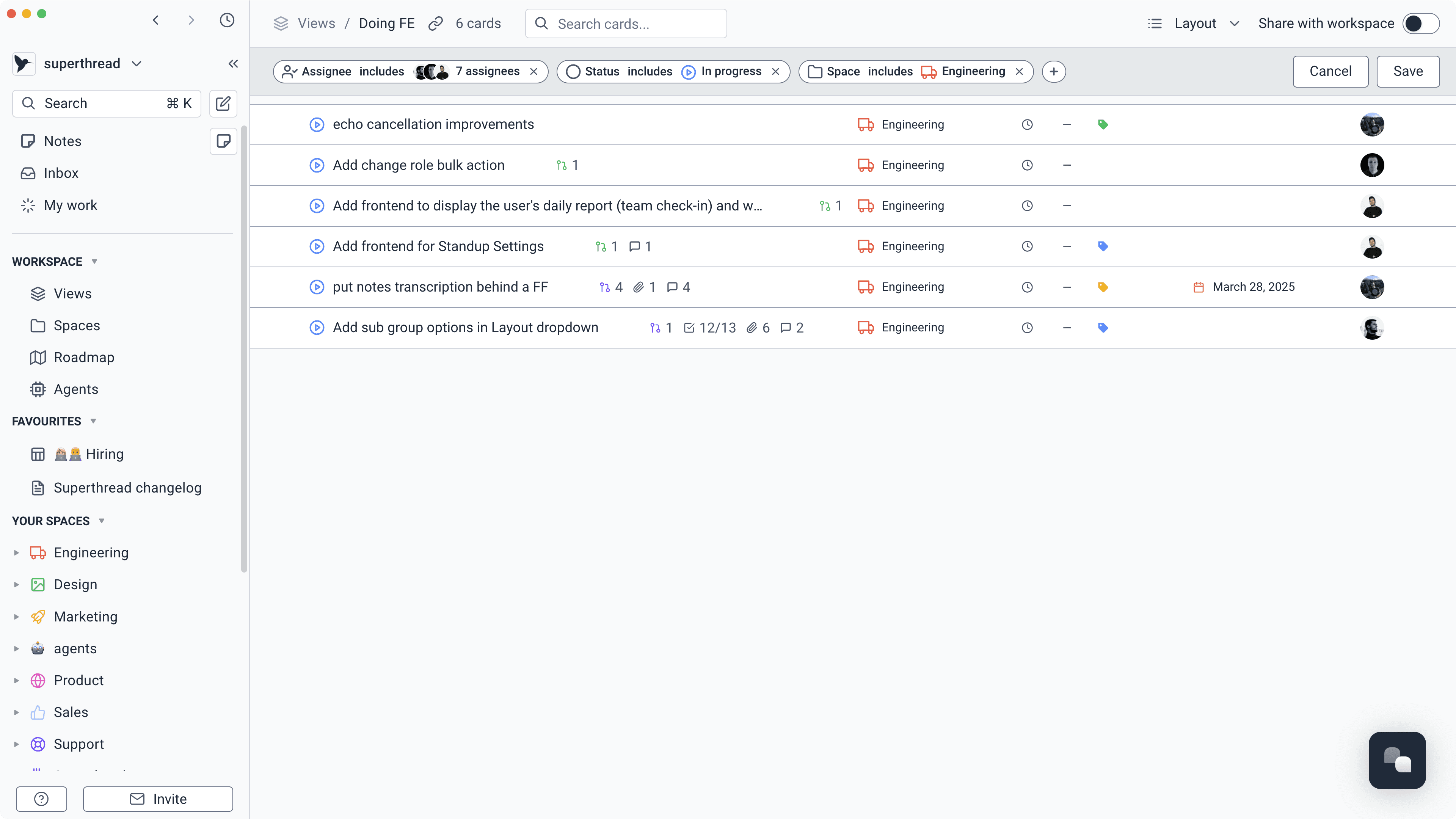The image size is (1456, 819).
Task: Expand the Sales space
Action: [x=16, y=712]
